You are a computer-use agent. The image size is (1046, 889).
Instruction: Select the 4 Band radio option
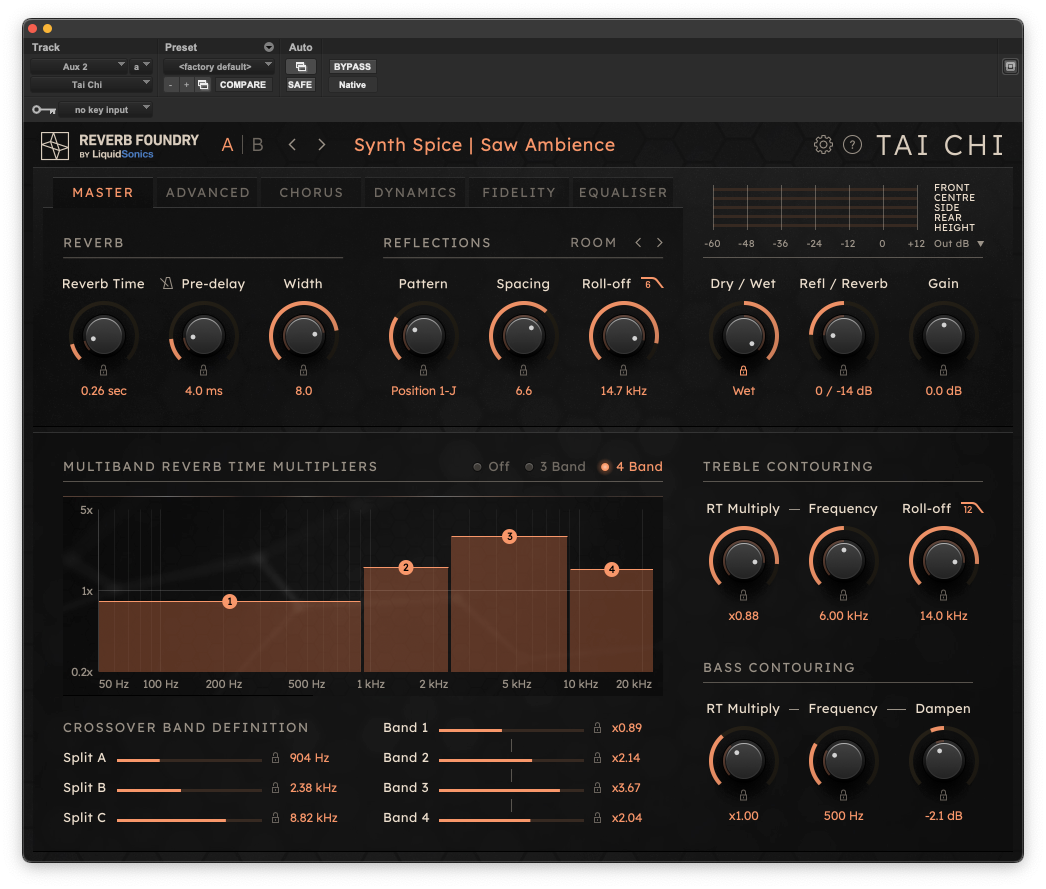click(x=631, y=467)
